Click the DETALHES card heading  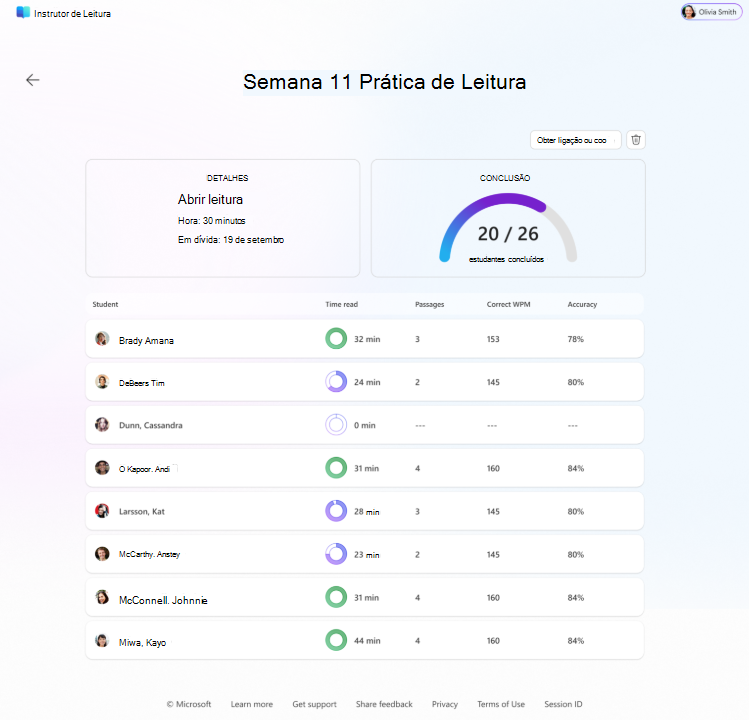227,178
